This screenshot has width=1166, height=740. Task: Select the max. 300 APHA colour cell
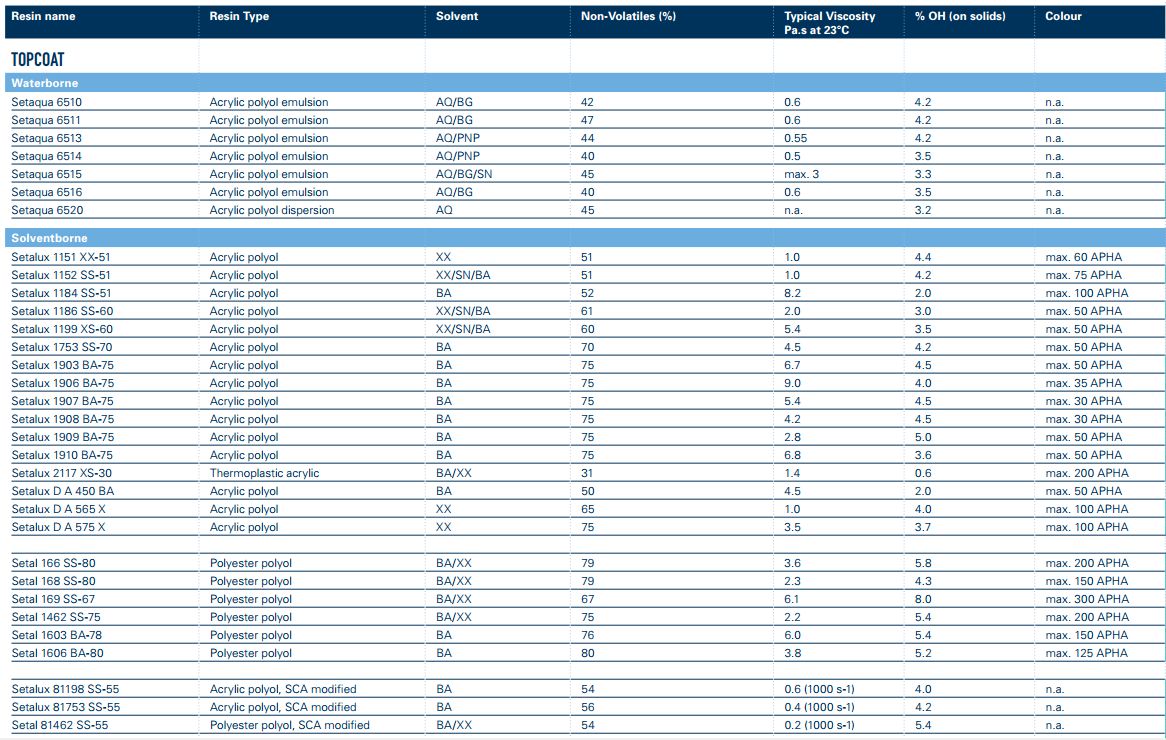coord(1087,599)
